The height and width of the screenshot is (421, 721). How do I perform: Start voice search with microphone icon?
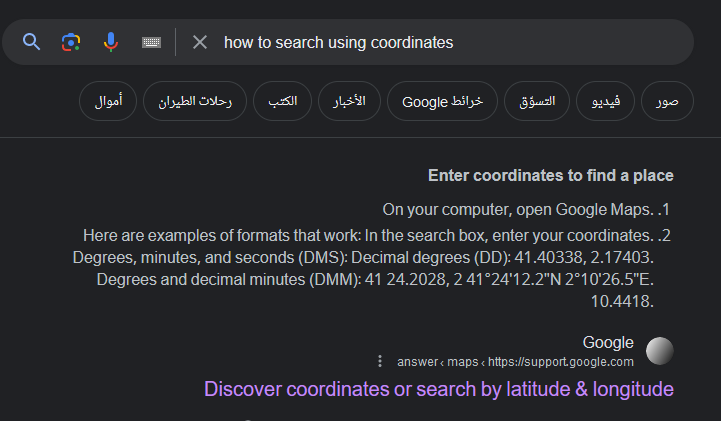coord(110,42)
